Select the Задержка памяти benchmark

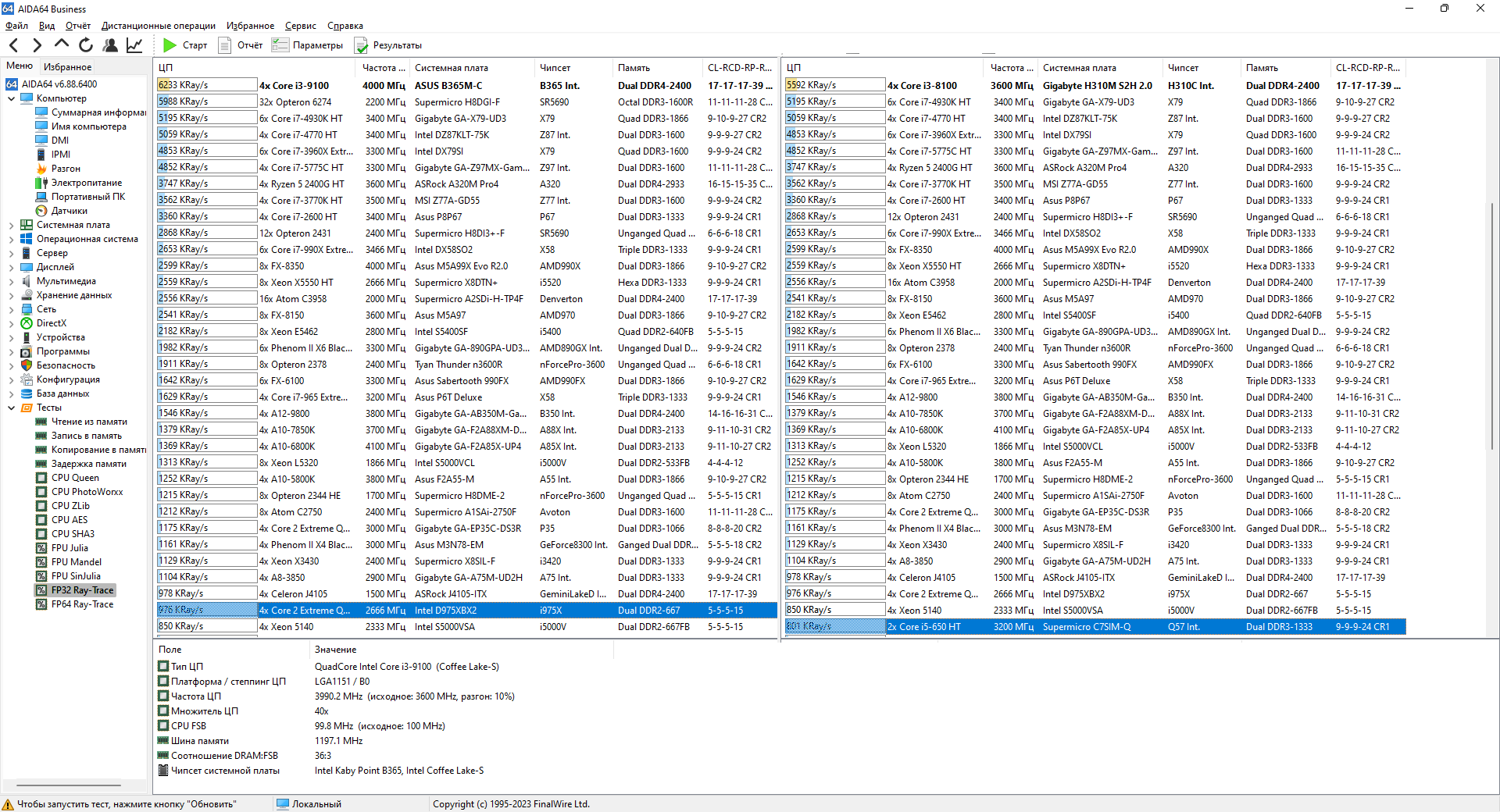(x=81, y=464)
